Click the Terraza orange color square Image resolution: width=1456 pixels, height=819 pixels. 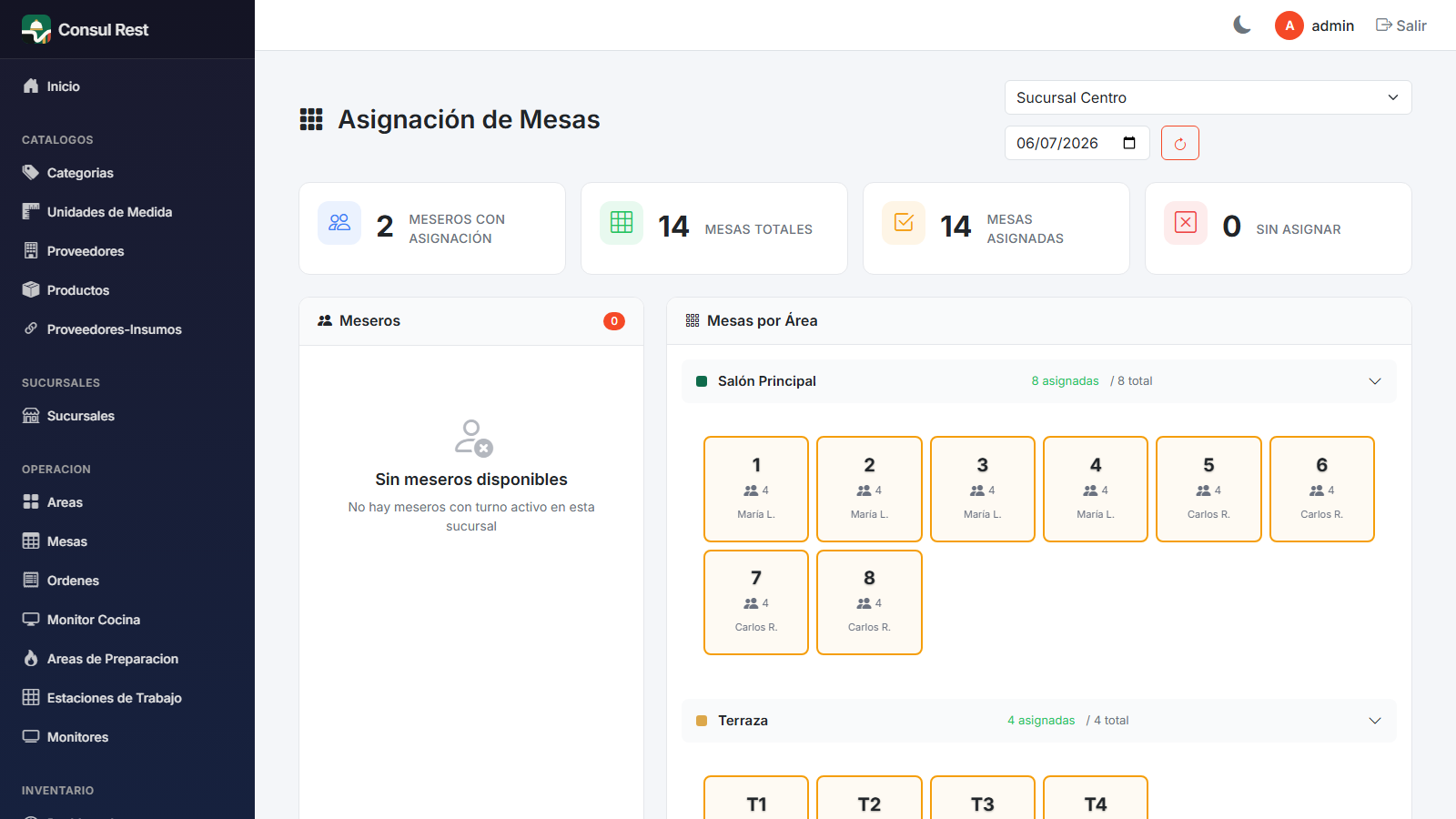point(702,721)
